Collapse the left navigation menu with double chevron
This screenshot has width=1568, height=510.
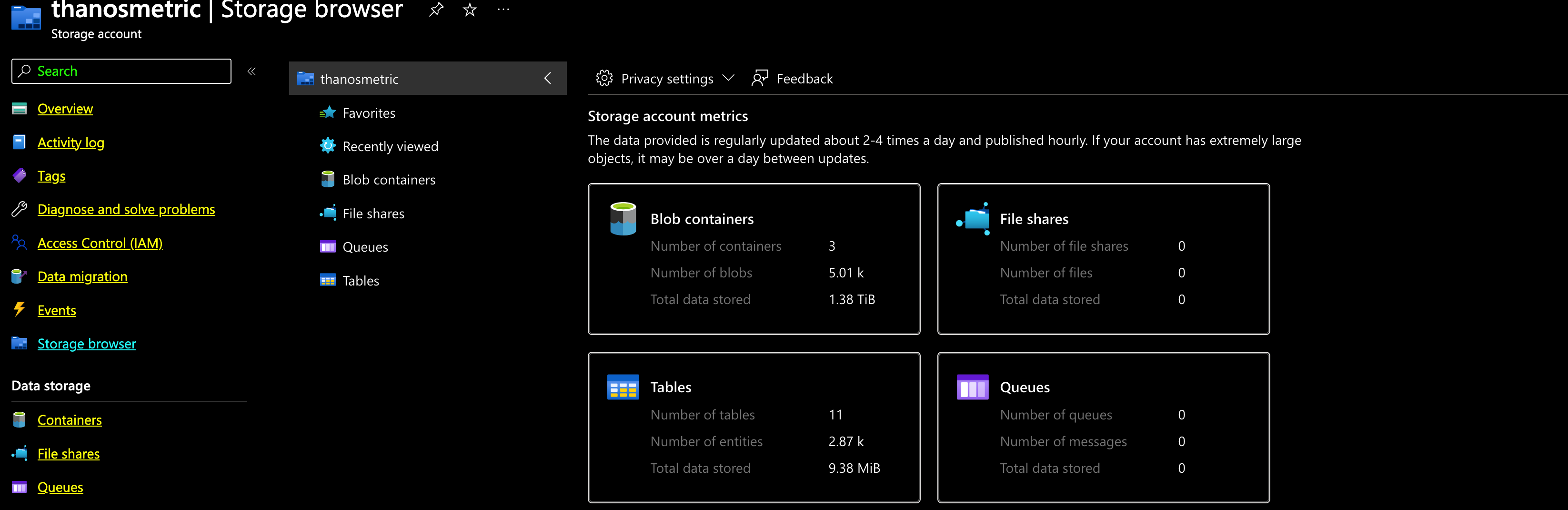point(251,71)
